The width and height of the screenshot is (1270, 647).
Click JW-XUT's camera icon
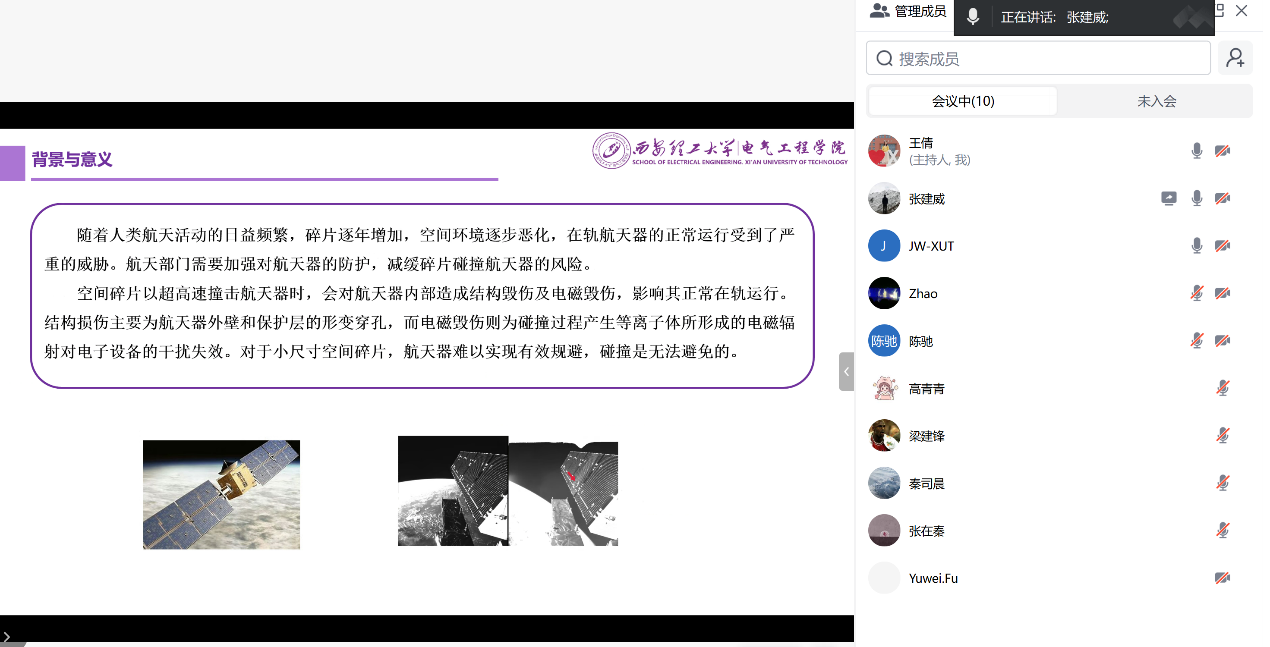point(1222,246)
